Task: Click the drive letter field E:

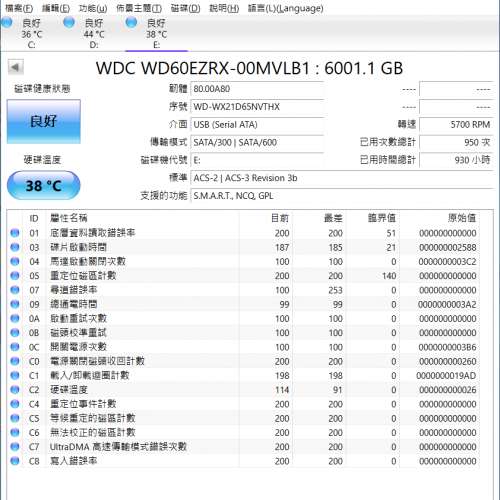Action: [257, 160]
